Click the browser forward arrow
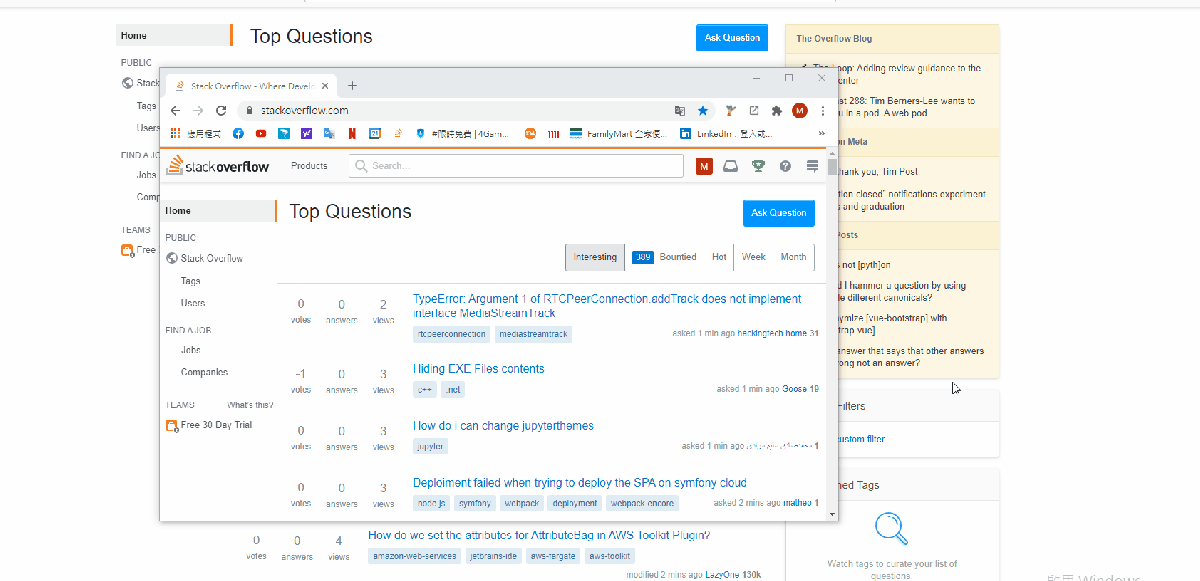 tap(198, 110)
